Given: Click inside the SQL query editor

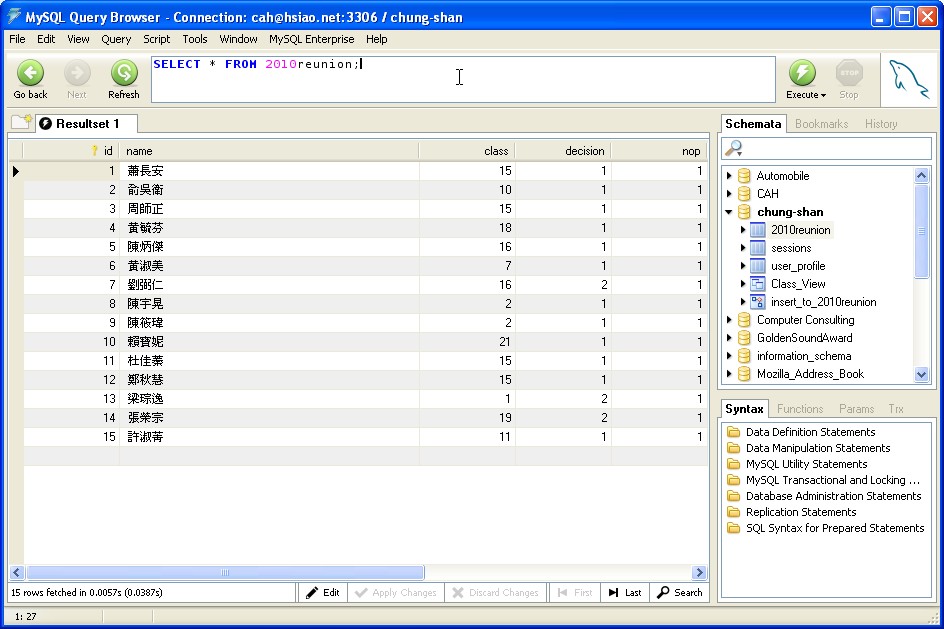Looking at the screenshot, I should click(463, 79).
